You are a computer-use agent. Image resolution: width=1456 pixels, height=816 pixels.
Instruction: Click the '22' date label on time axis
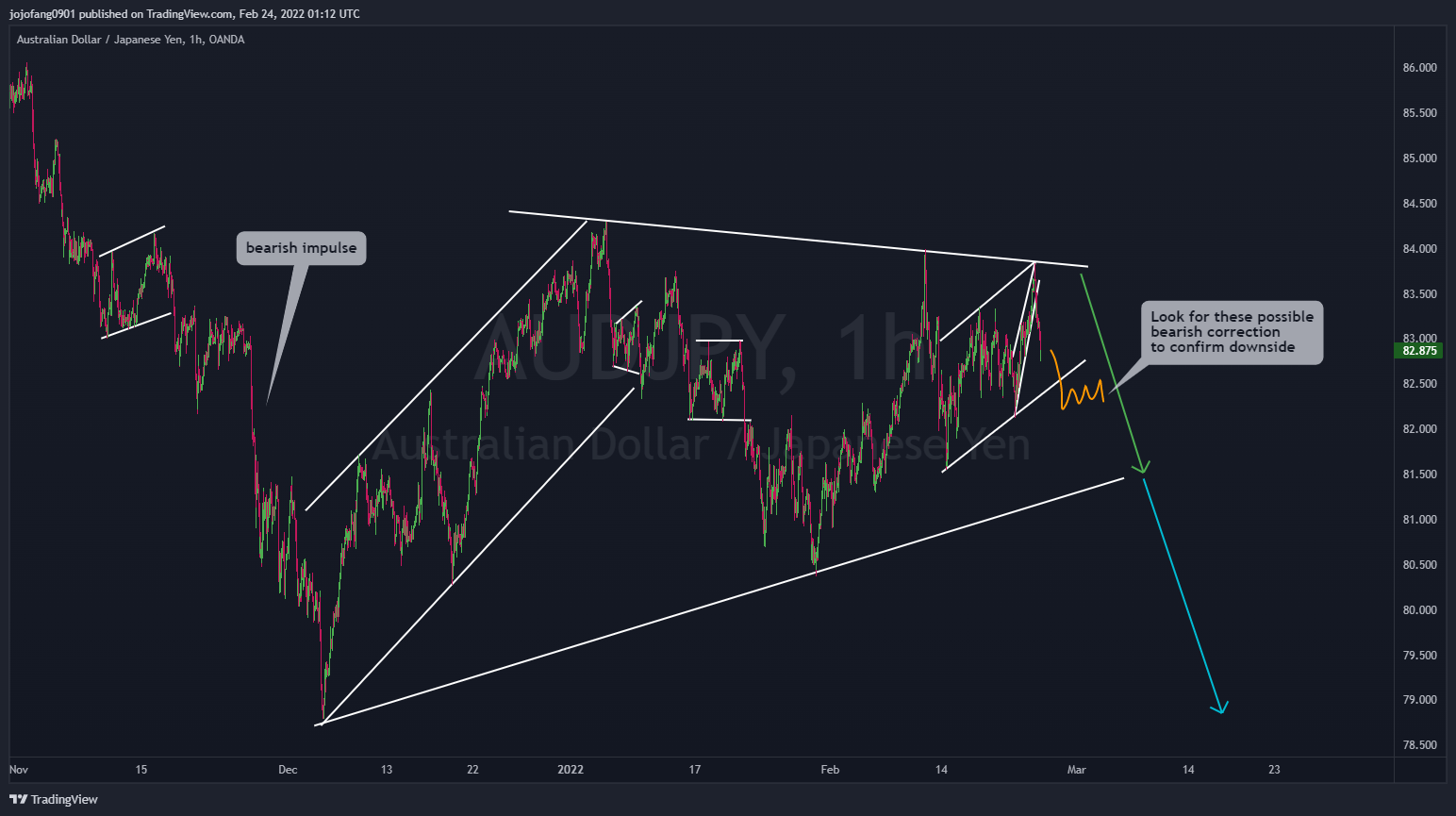click(472, 770)
